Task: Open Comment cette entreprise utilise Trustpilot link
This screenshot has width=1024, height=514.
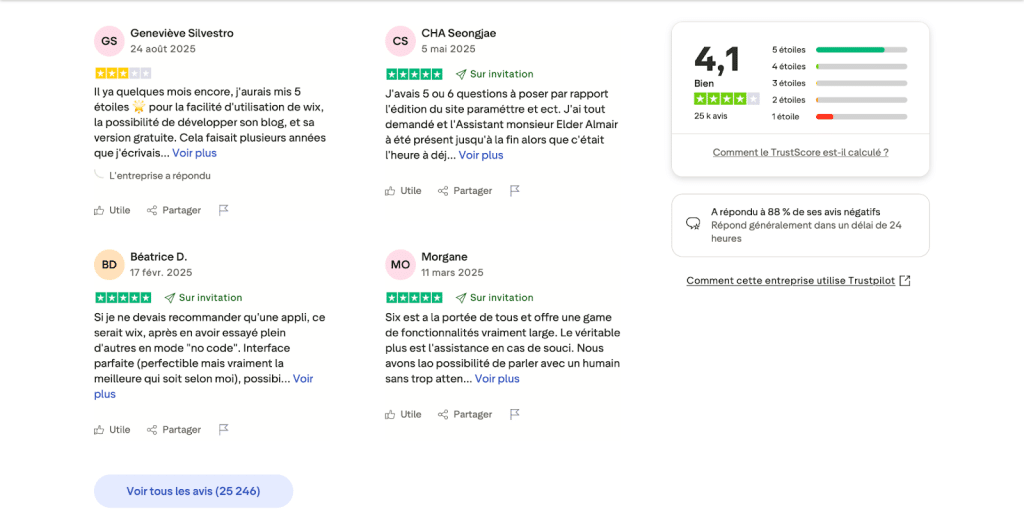Action: (798, 281)
